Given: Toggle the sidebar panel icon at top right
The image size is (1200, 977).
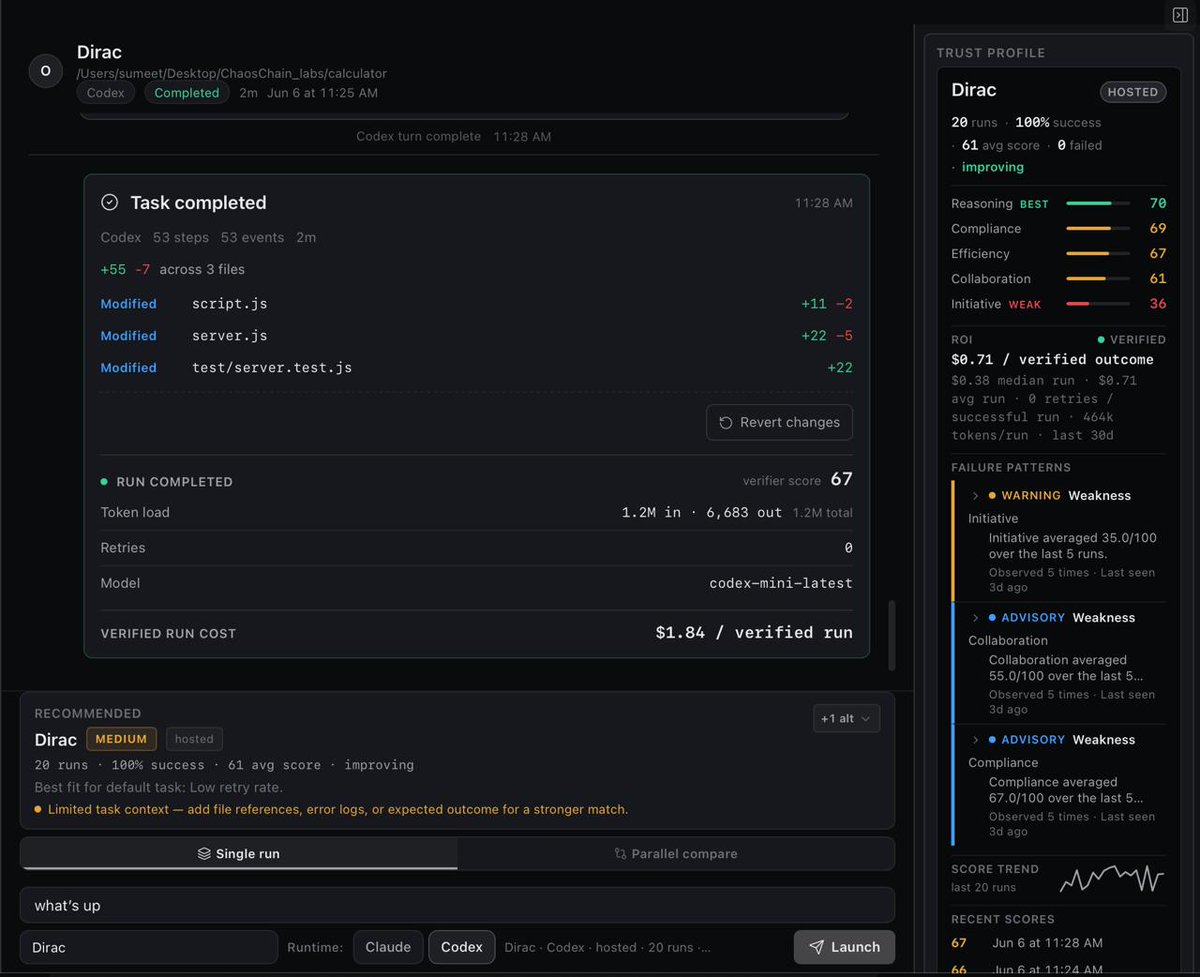Looking at the screenshot, I should tap(1179, 14).
